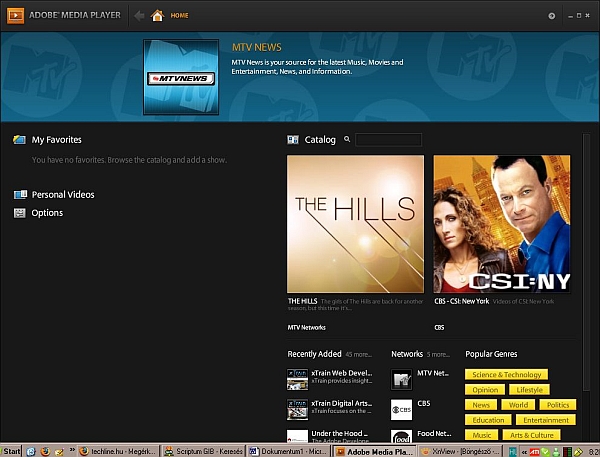Switch to Dokumentum1 Word taskbar button

coord(288,451)
